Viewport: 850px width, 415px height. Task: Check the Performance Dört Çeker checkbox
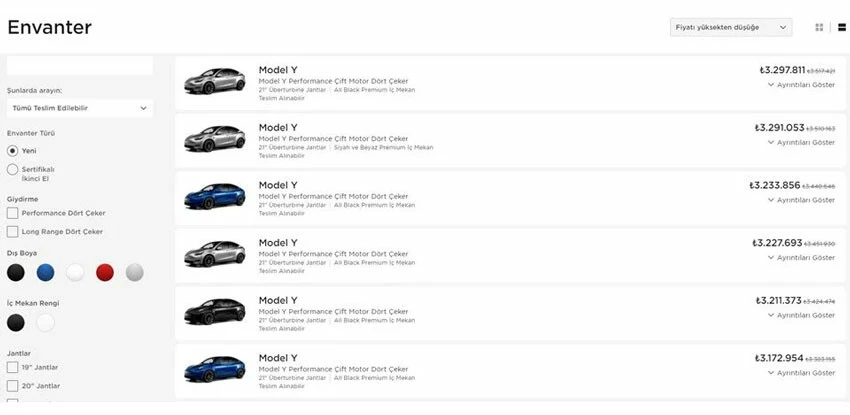[12, 213]
